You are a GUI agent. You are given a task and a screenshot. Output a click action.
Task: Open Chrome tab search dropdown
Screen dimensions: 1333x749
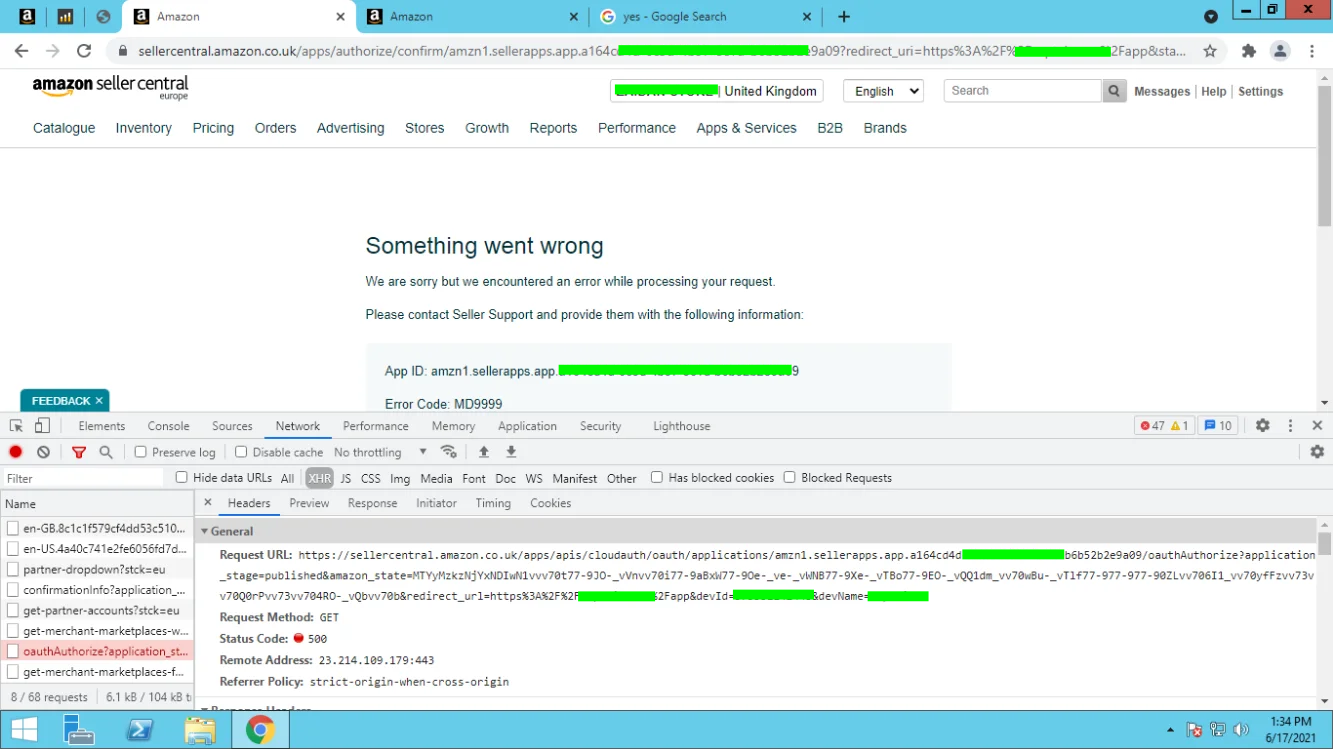pyautogui.click(x=1211, y=17)
